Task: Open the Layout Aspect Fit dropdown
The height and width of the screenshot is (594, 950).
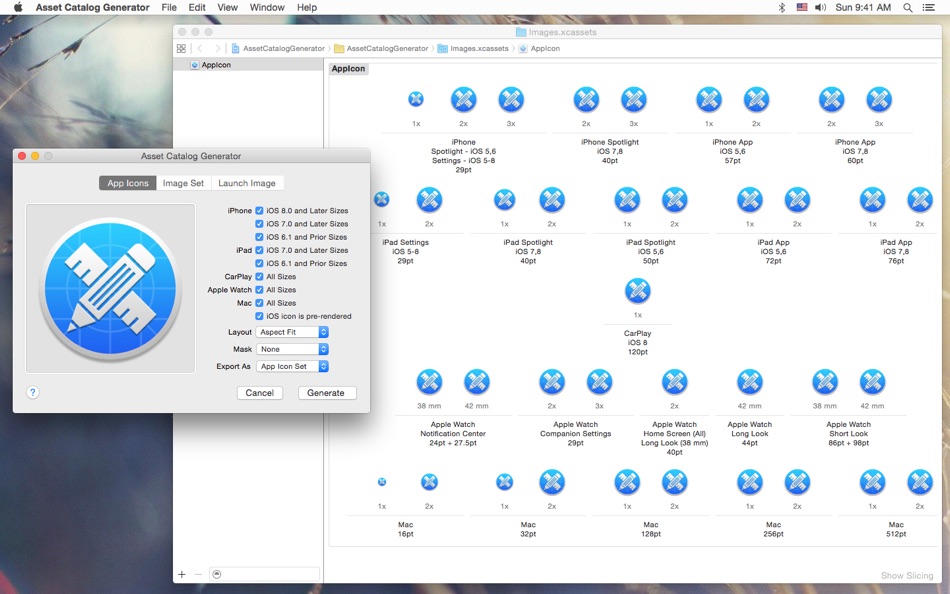Action: click(x=292, y=332)
